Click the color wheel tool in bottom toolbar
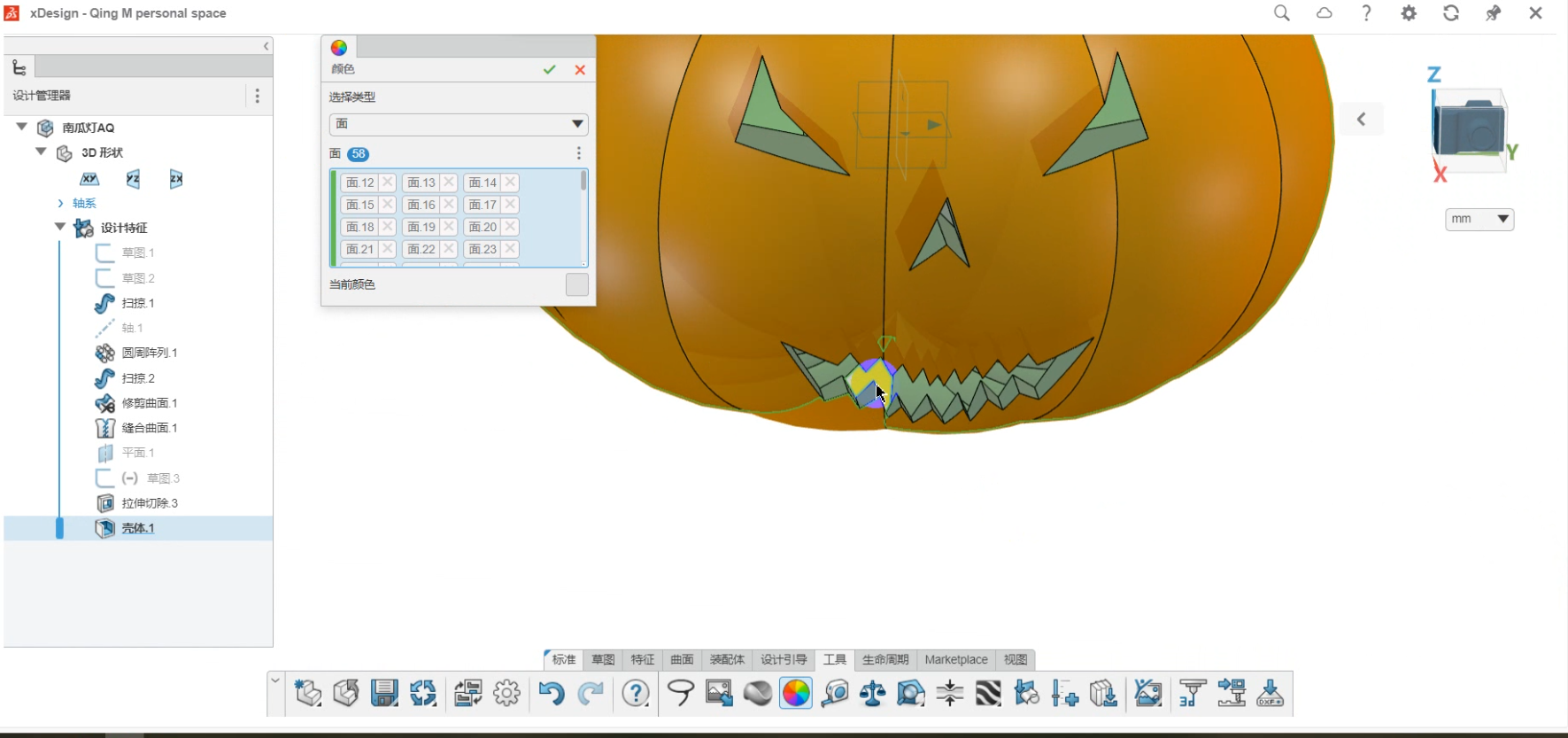This screenshot has width=1568, height=738. click(796, 693)
